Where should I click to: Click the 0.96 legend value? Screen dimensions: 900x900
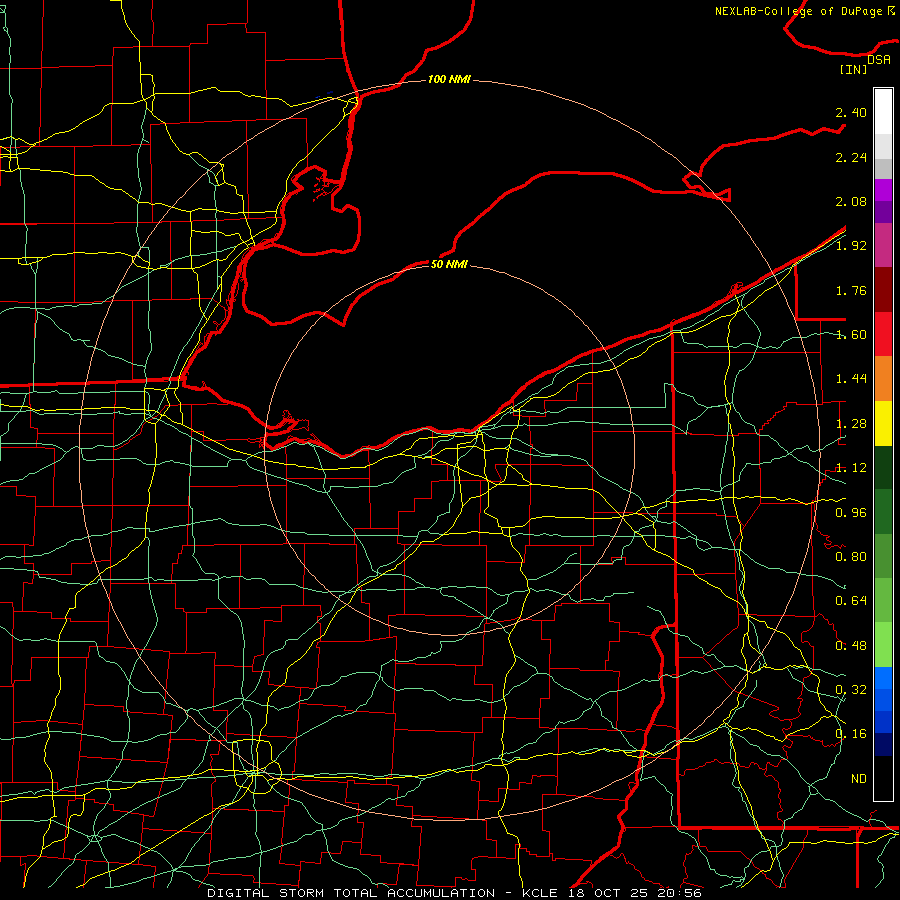coord(851,513)
